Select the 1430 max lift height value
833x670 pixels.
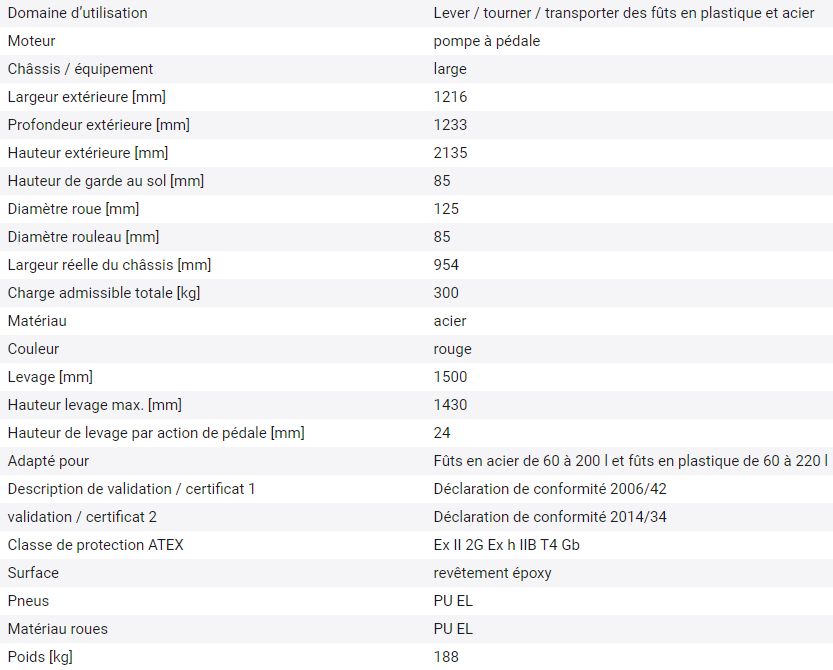(450, 405)
